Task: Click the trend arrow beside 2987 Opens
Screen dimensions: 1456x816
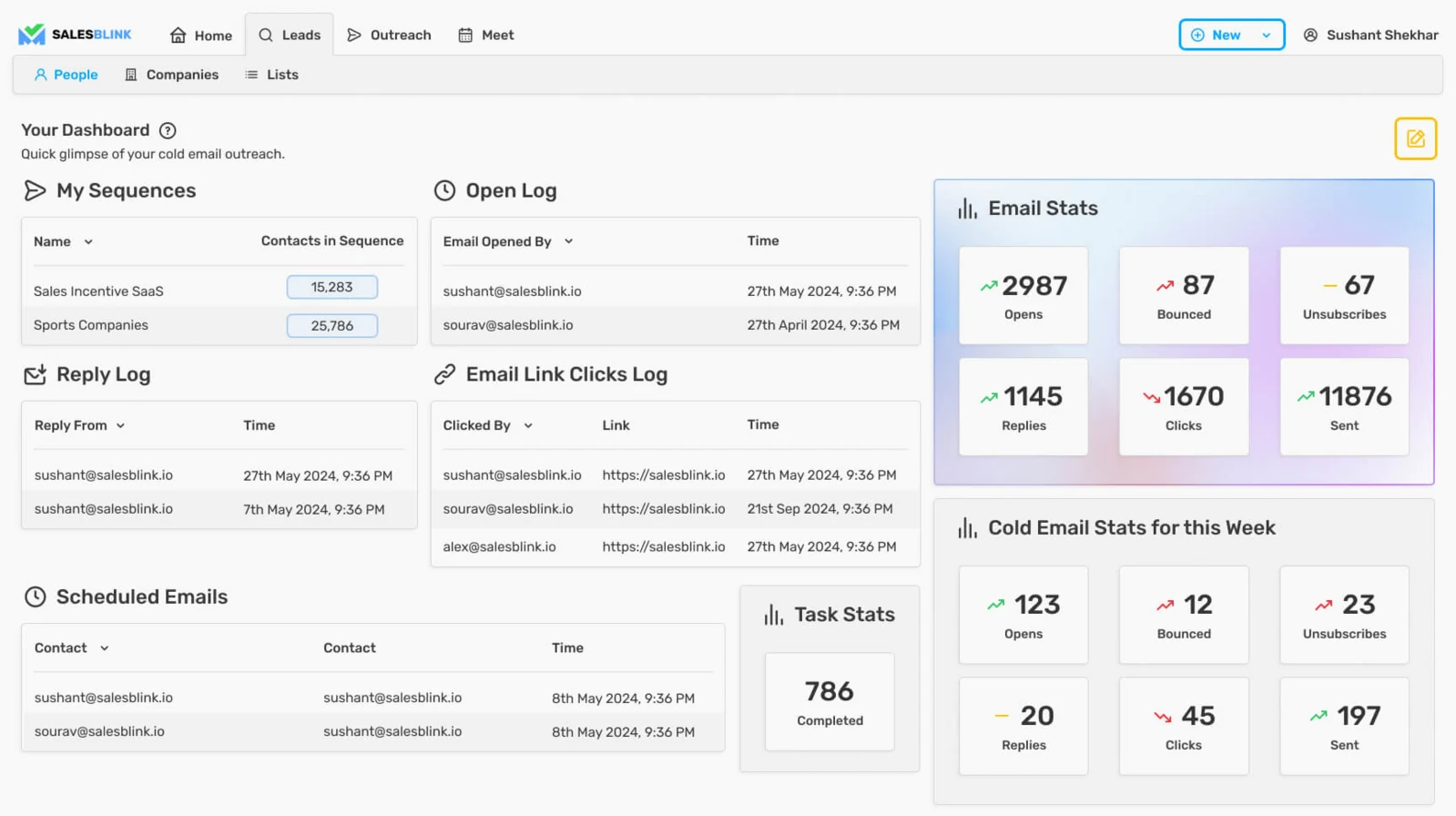Action: click(989, 286)
